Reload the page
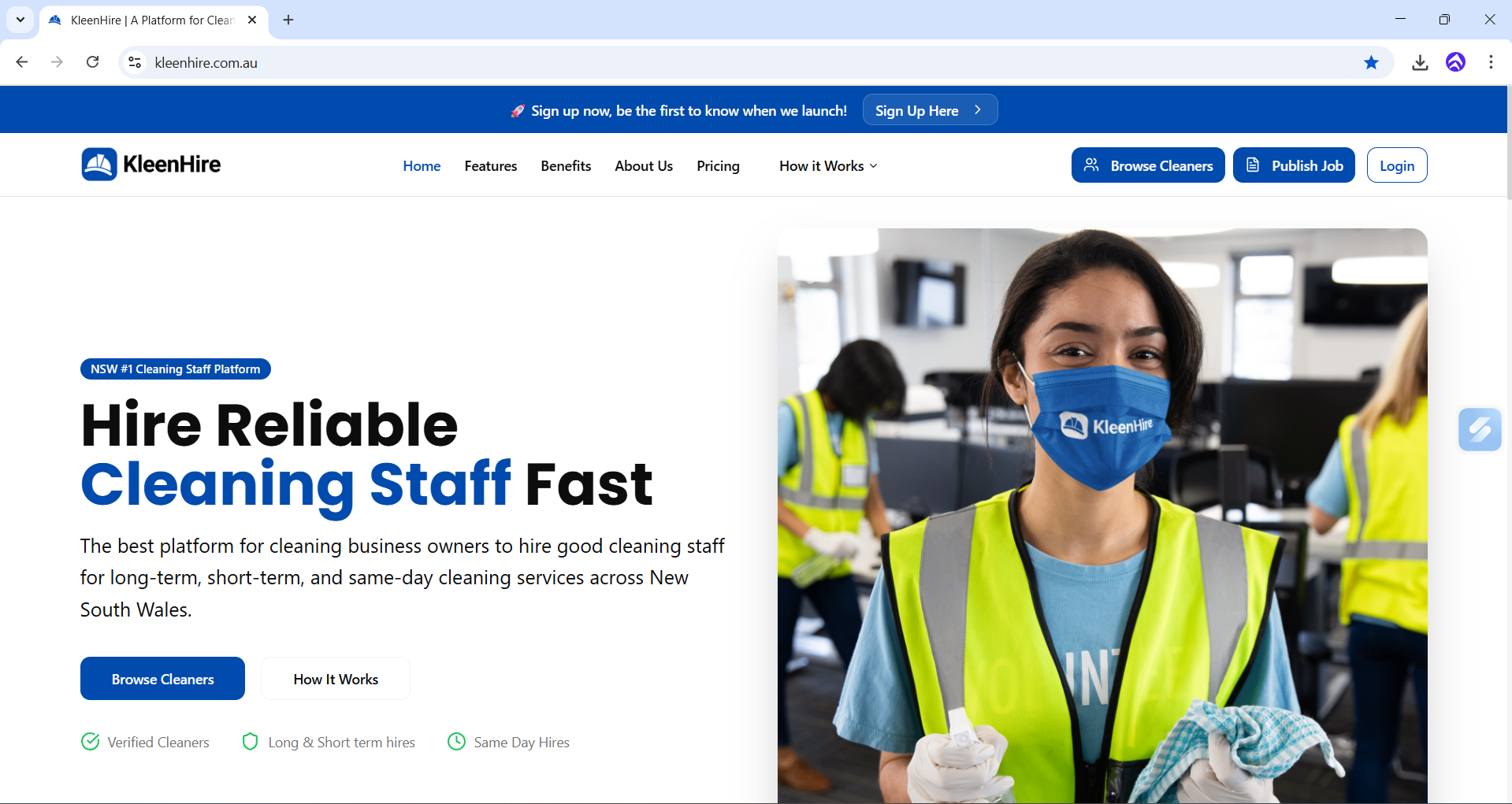 [x=93, y=62]
